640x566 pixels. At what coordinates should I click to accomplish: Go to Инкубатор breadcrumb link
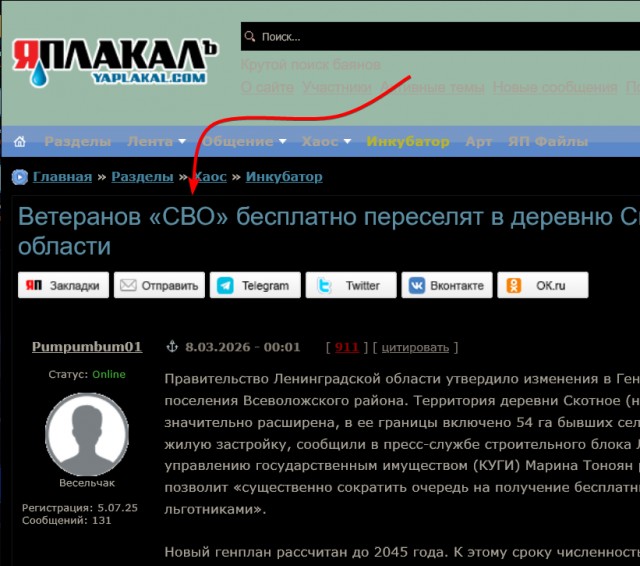tap(284, 177)
